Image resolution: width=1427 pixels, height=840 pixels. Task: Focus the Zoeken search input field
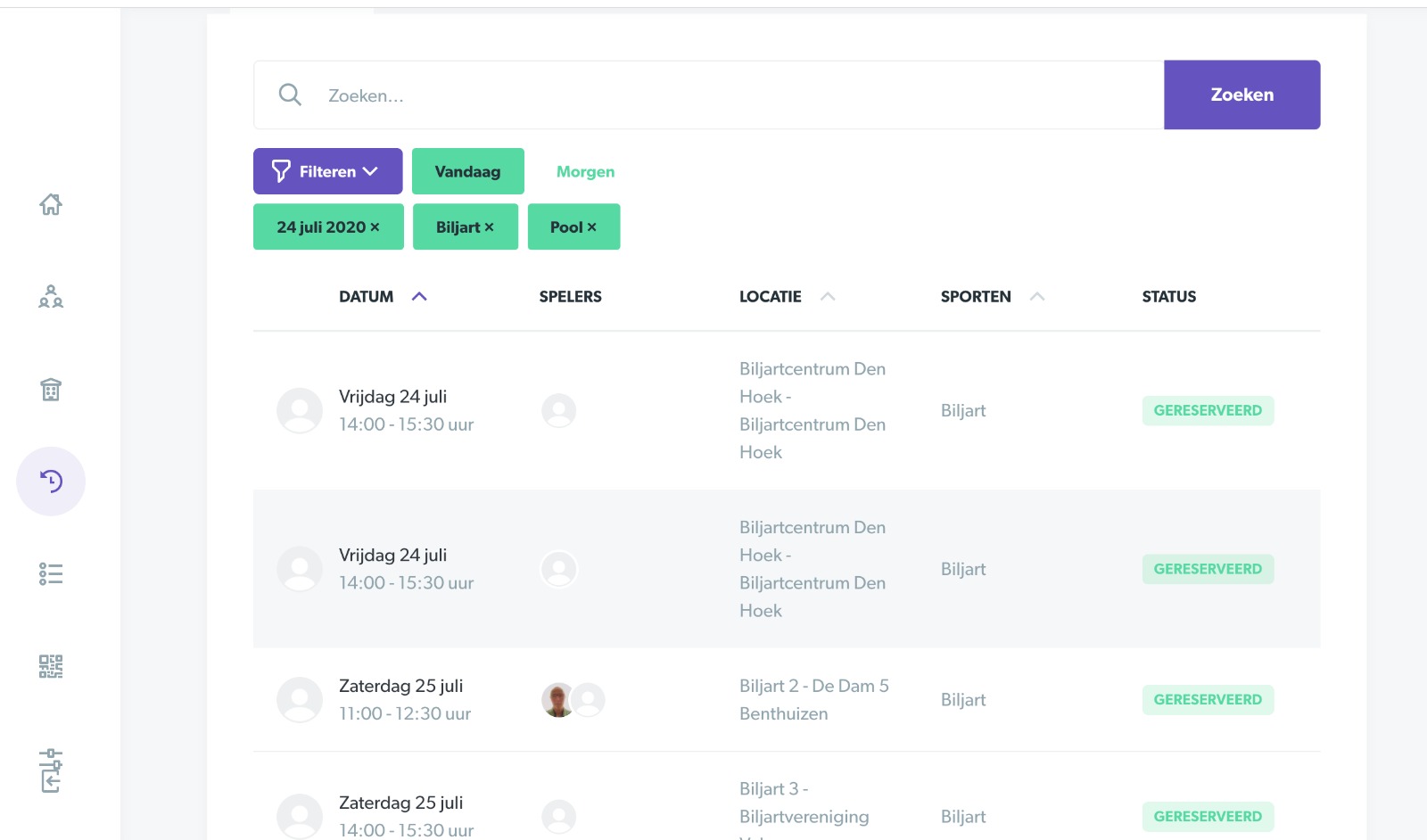click(731, 95)
